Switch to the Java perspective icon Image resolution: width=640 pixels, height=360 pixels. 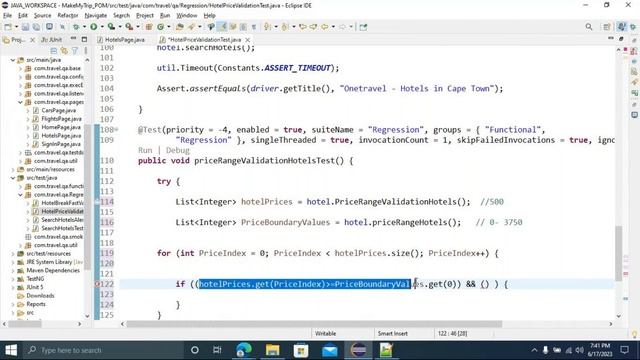[x=621, y=27]
